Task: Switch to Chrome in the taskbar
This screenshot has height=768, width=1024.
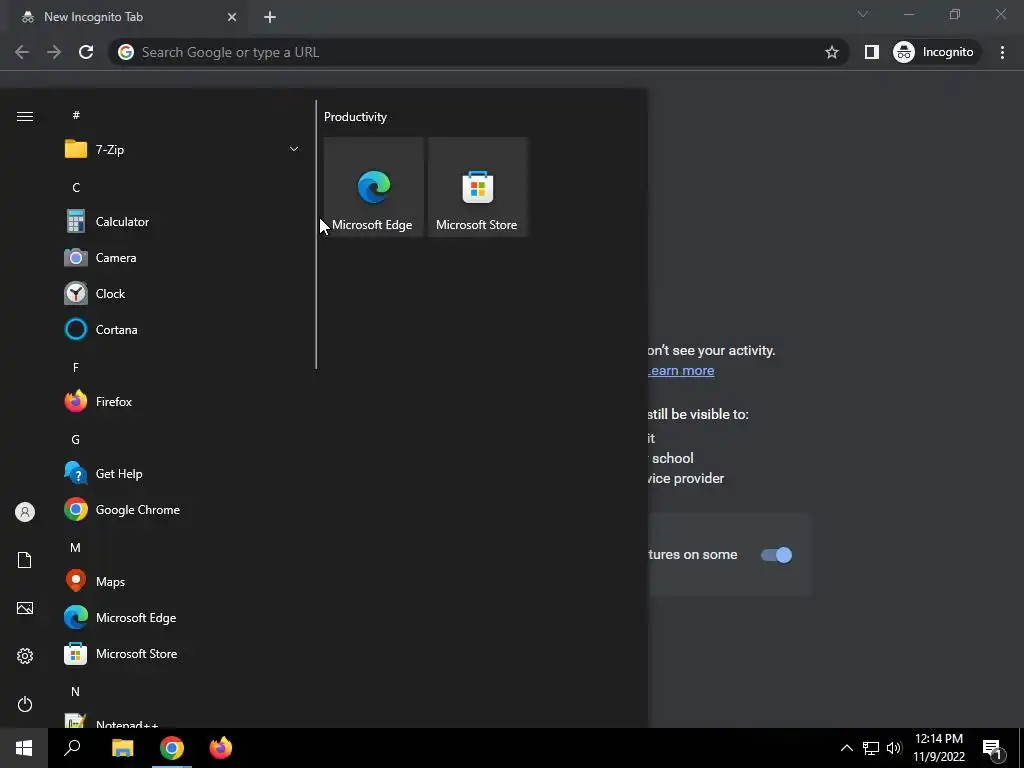Action: (172, 748)
